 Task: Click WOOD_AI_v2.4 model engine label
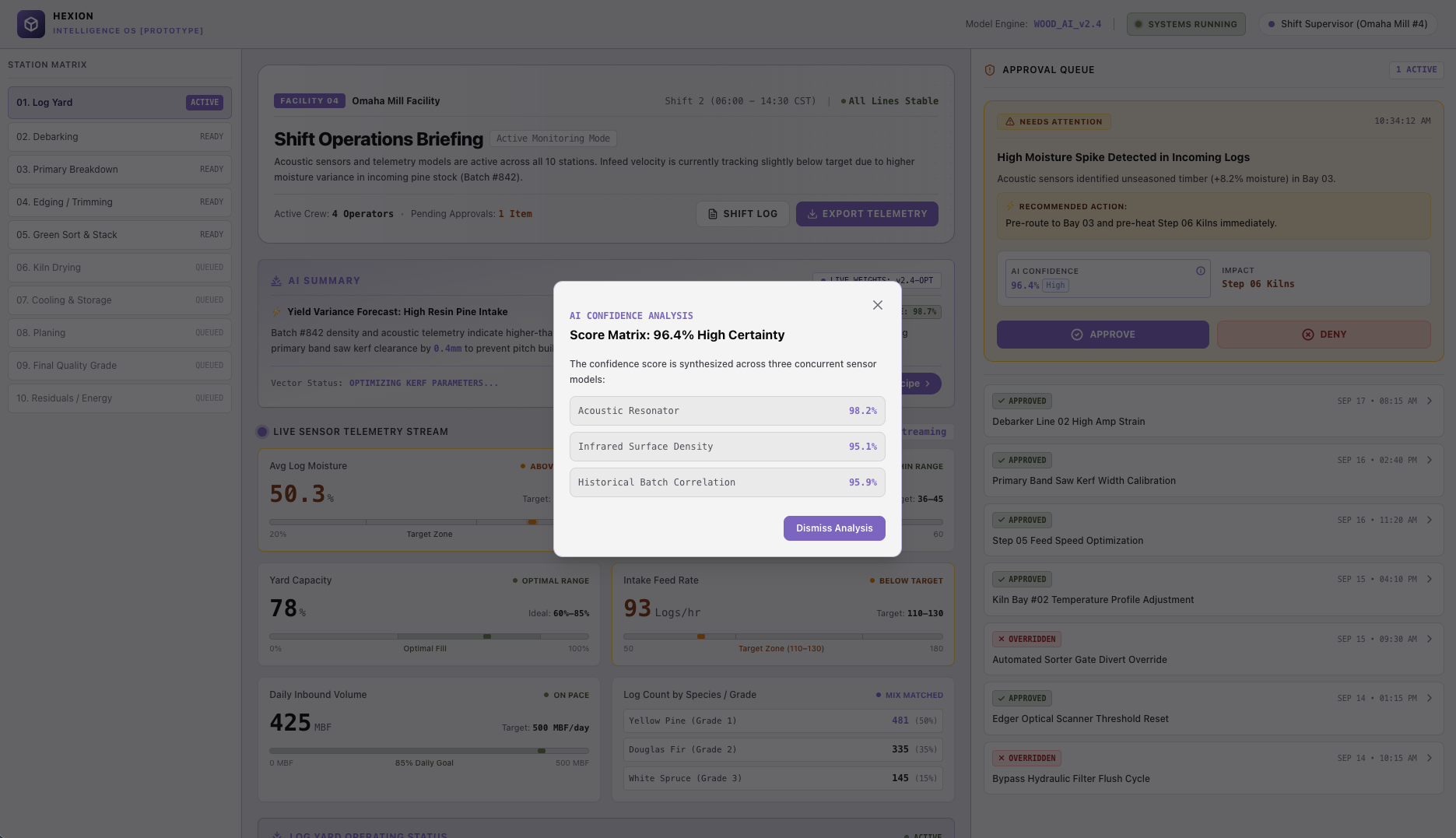point(1067,24)
